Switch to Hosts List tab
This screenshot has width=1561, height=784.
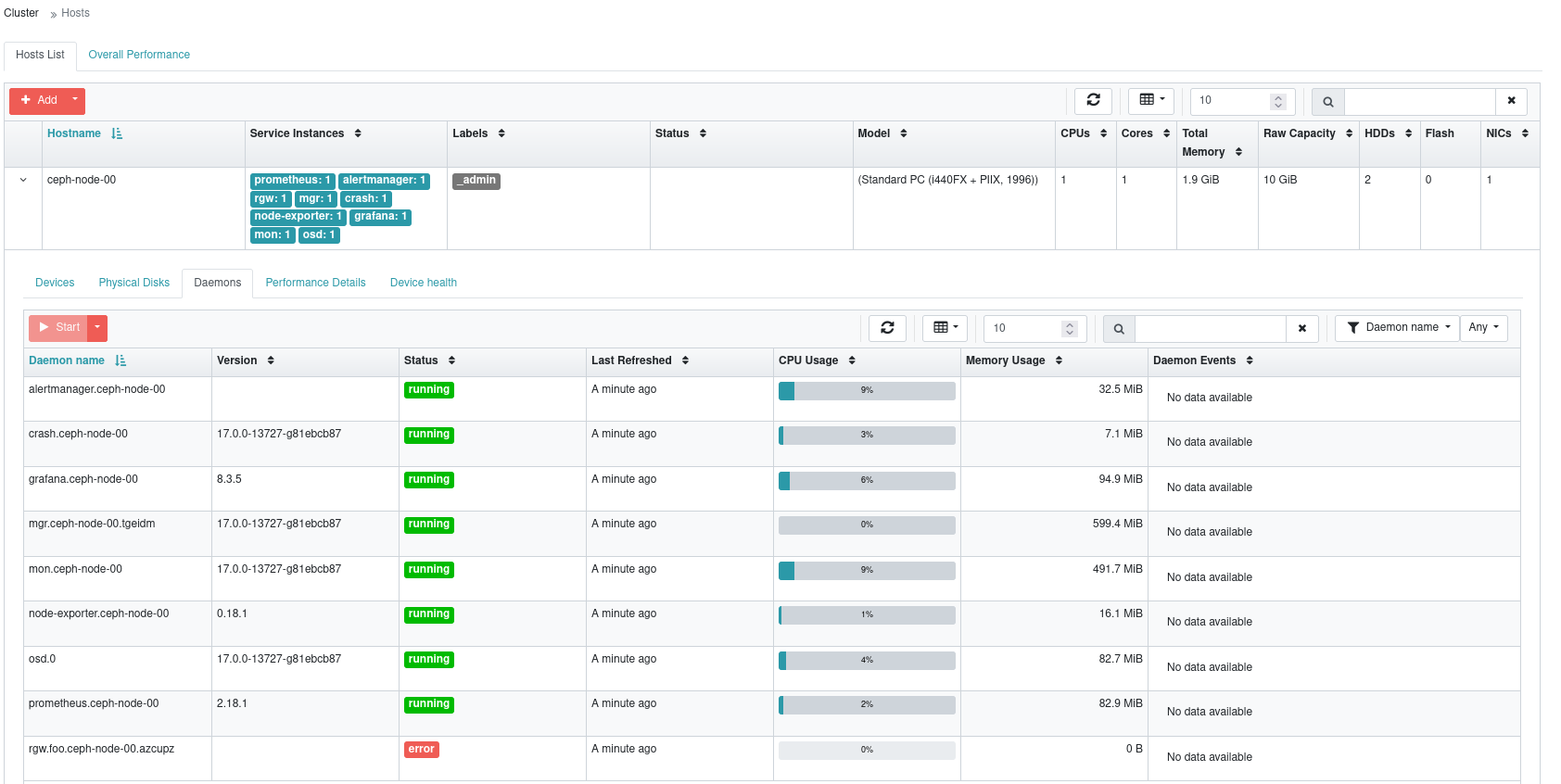(x=40, y=56)
